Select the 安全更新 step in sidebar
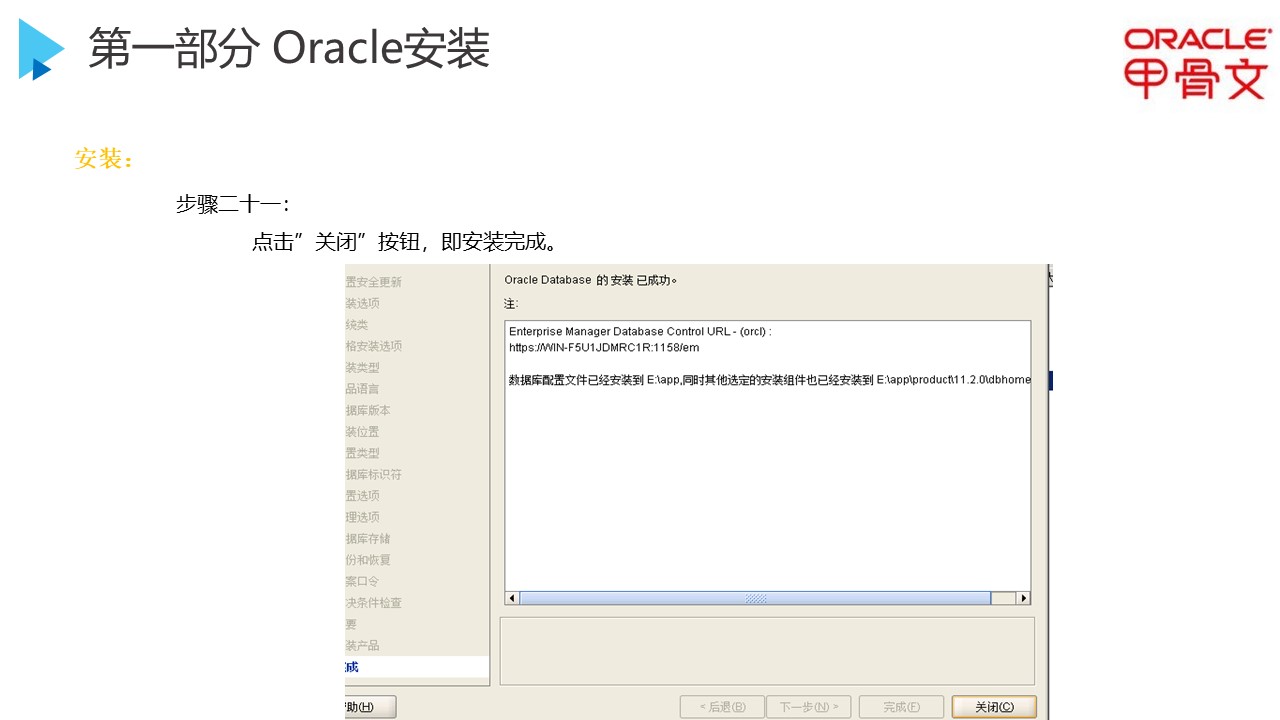Viewport: 1280px width, 720px height. pyautogui.click(x=374, y=282)
